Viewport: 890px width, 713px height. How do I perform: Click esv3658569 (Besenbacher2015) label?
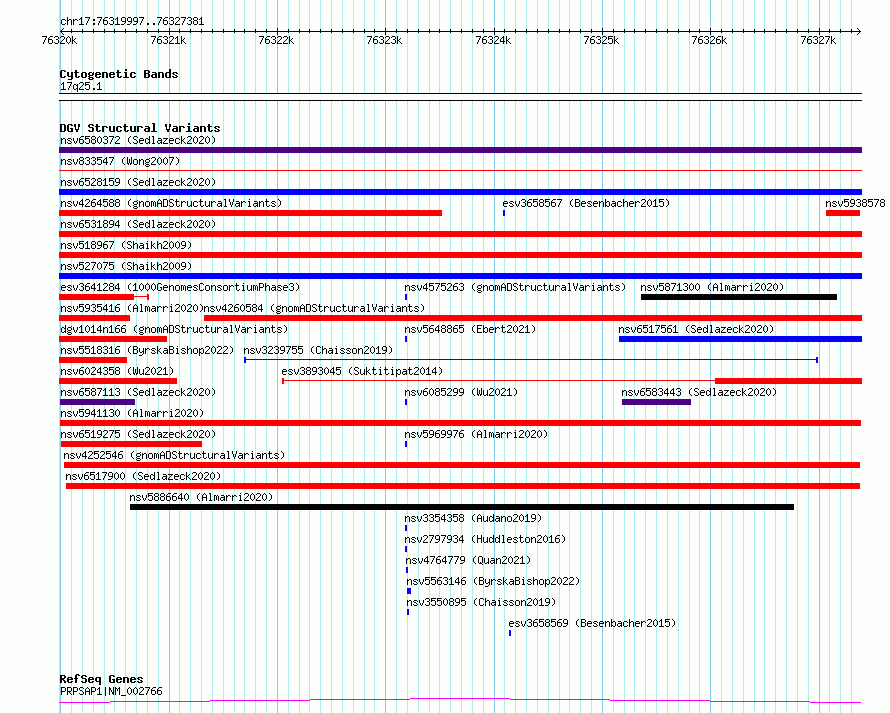(x=592, y=623)
